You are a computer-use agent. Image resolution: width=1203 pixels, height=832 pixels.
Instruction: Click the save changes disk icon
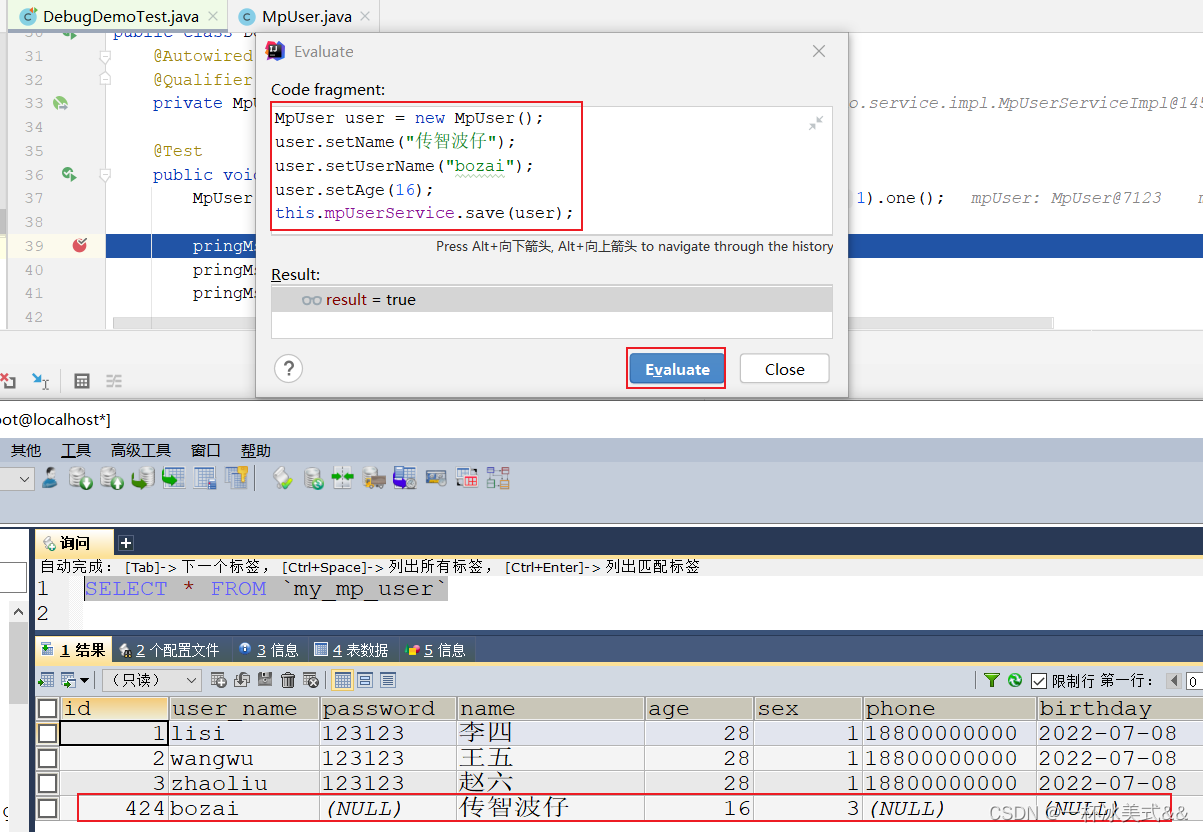point(265,679)
